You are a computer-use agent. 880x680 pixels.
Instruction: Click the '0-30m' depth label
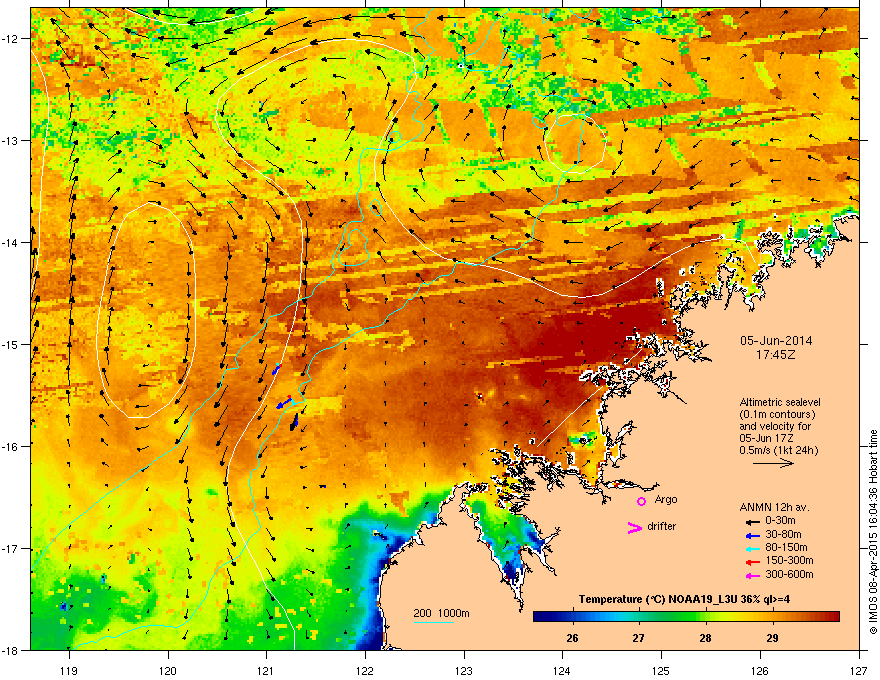point(780,521)
